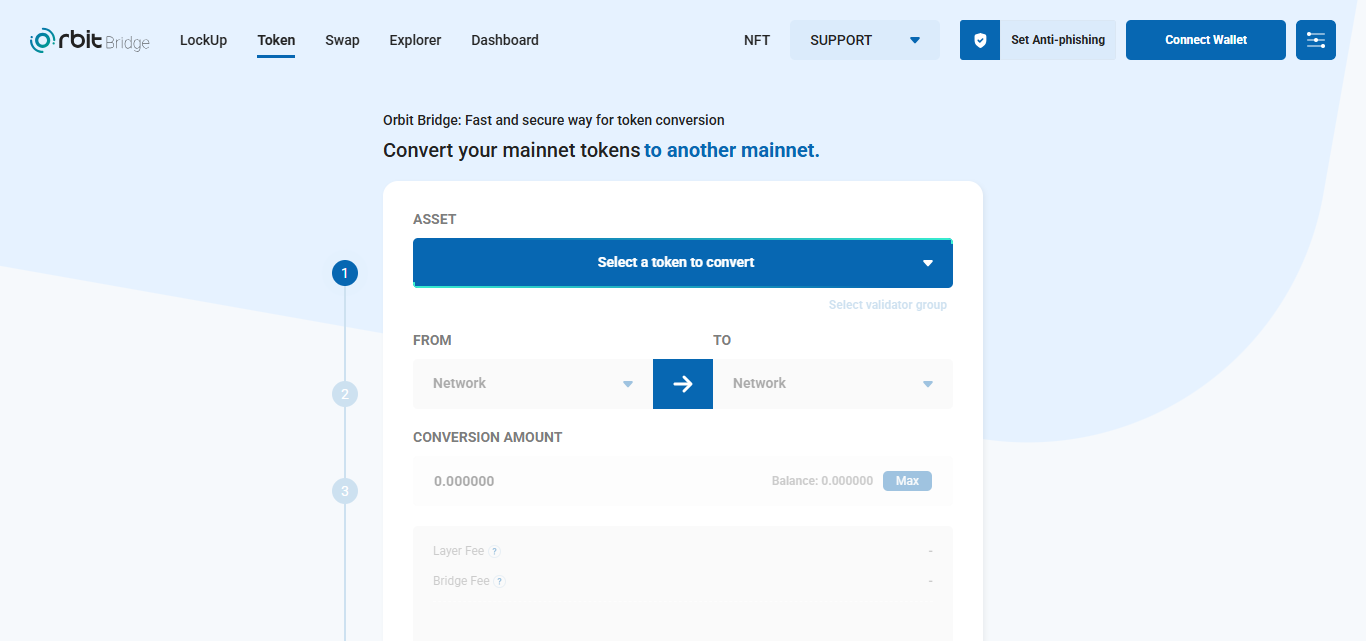1366x641 pixels.
Task: Open the Select a token to convert dropdown
Action: pos(683,263)
